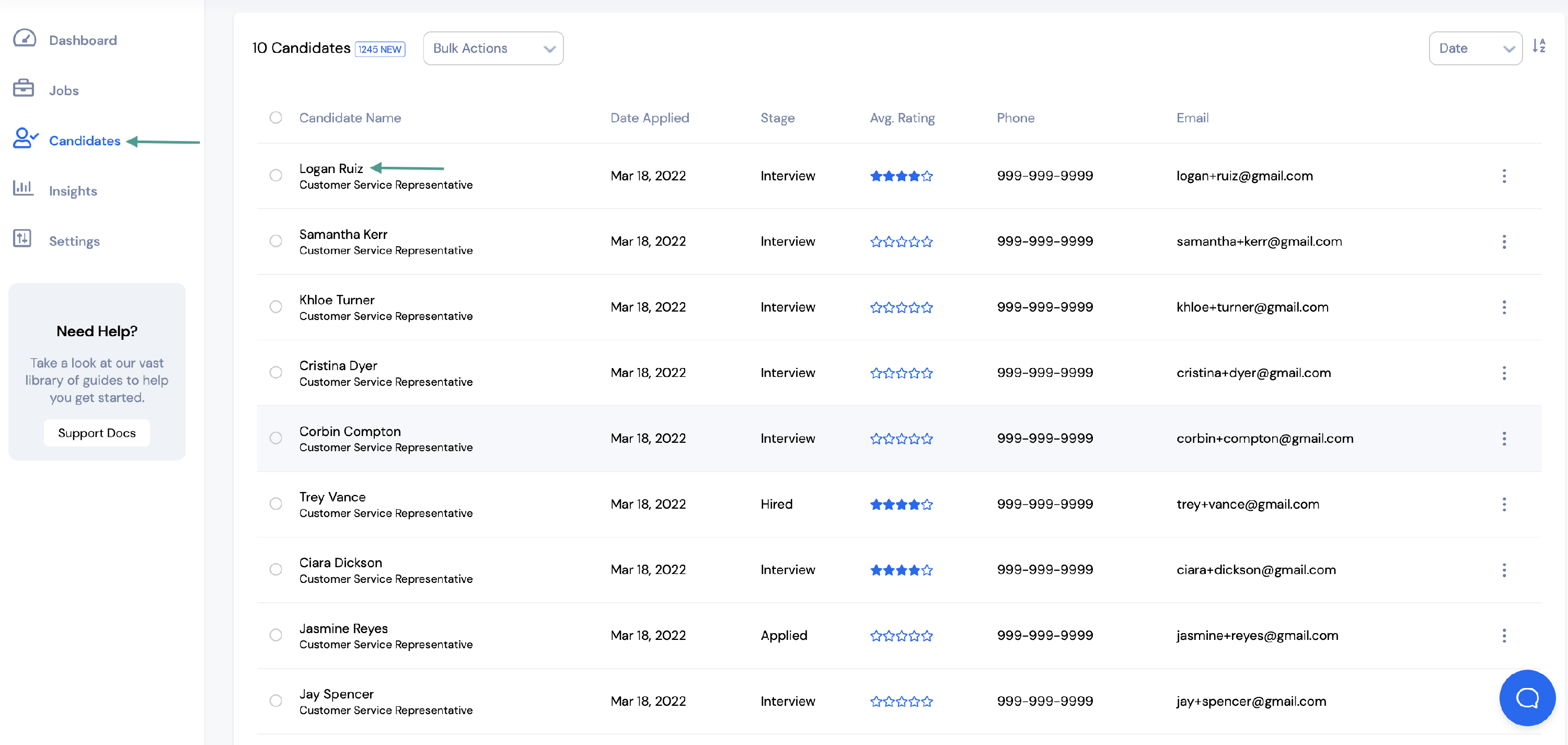Open Settings in the sidebar

tap(74, 241)
